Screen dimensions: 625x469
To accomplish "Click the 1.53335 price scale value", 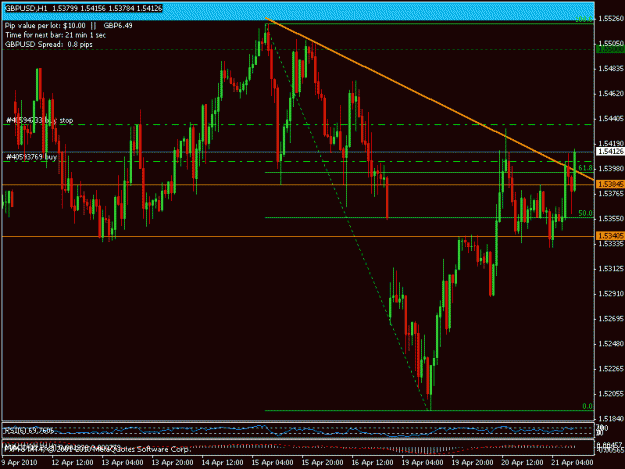I will [611, 244].
